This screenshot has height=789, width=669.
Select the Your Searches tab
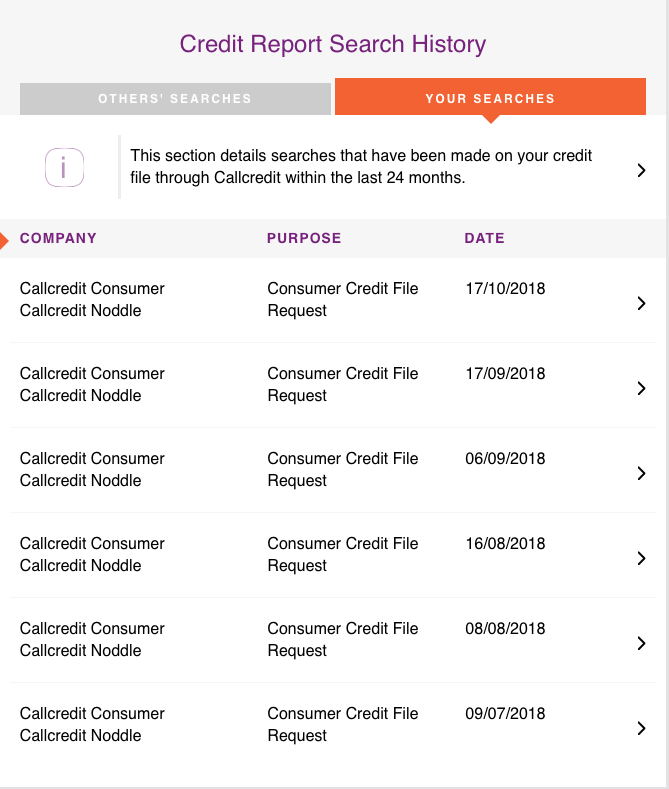pyautogui.click(x=490, y=98)
